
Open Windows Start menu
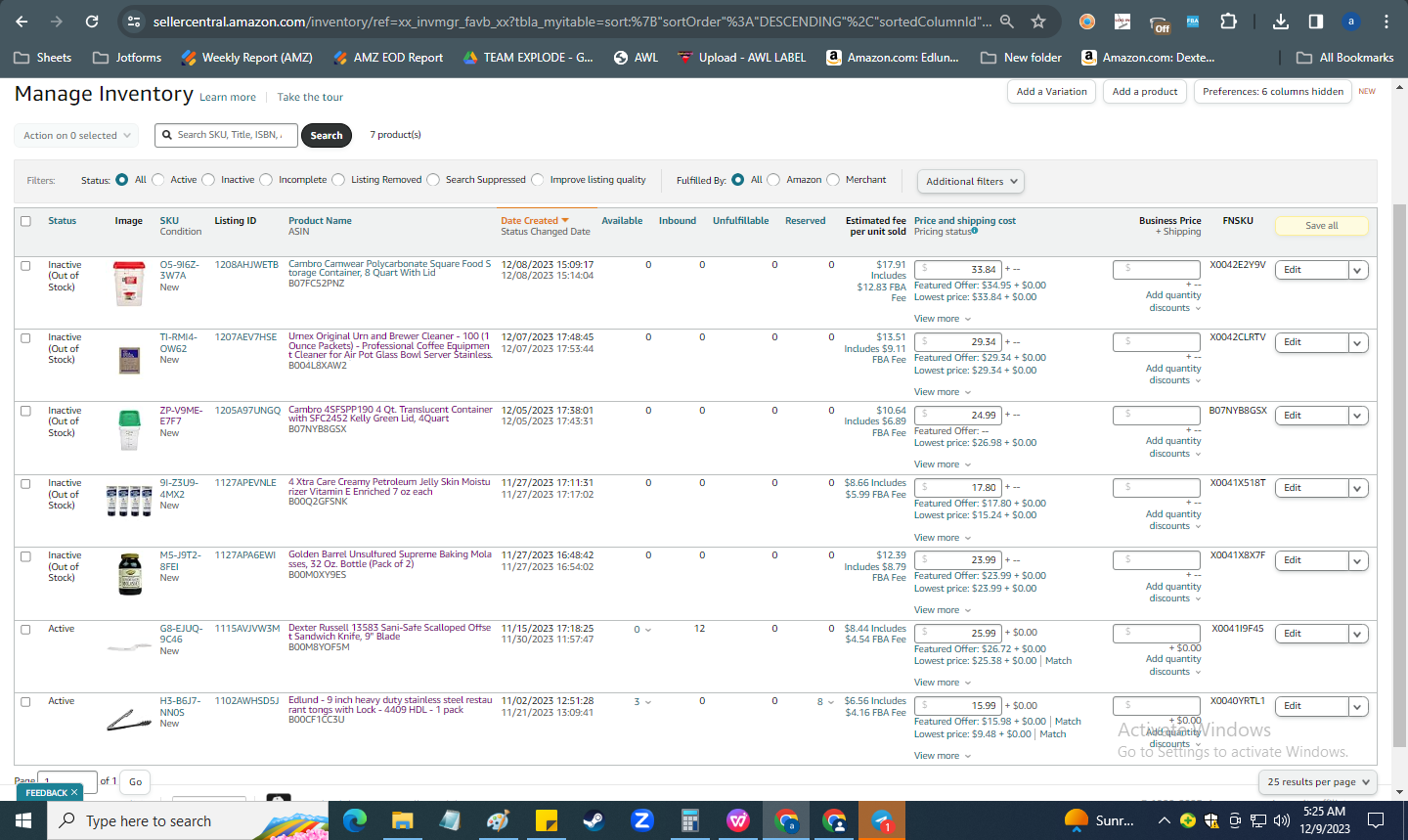click(x=23, y=820)
